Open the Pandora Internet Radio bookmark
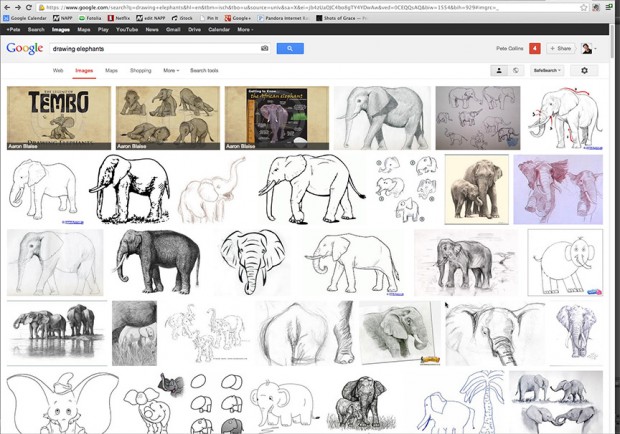 [284, 18]
